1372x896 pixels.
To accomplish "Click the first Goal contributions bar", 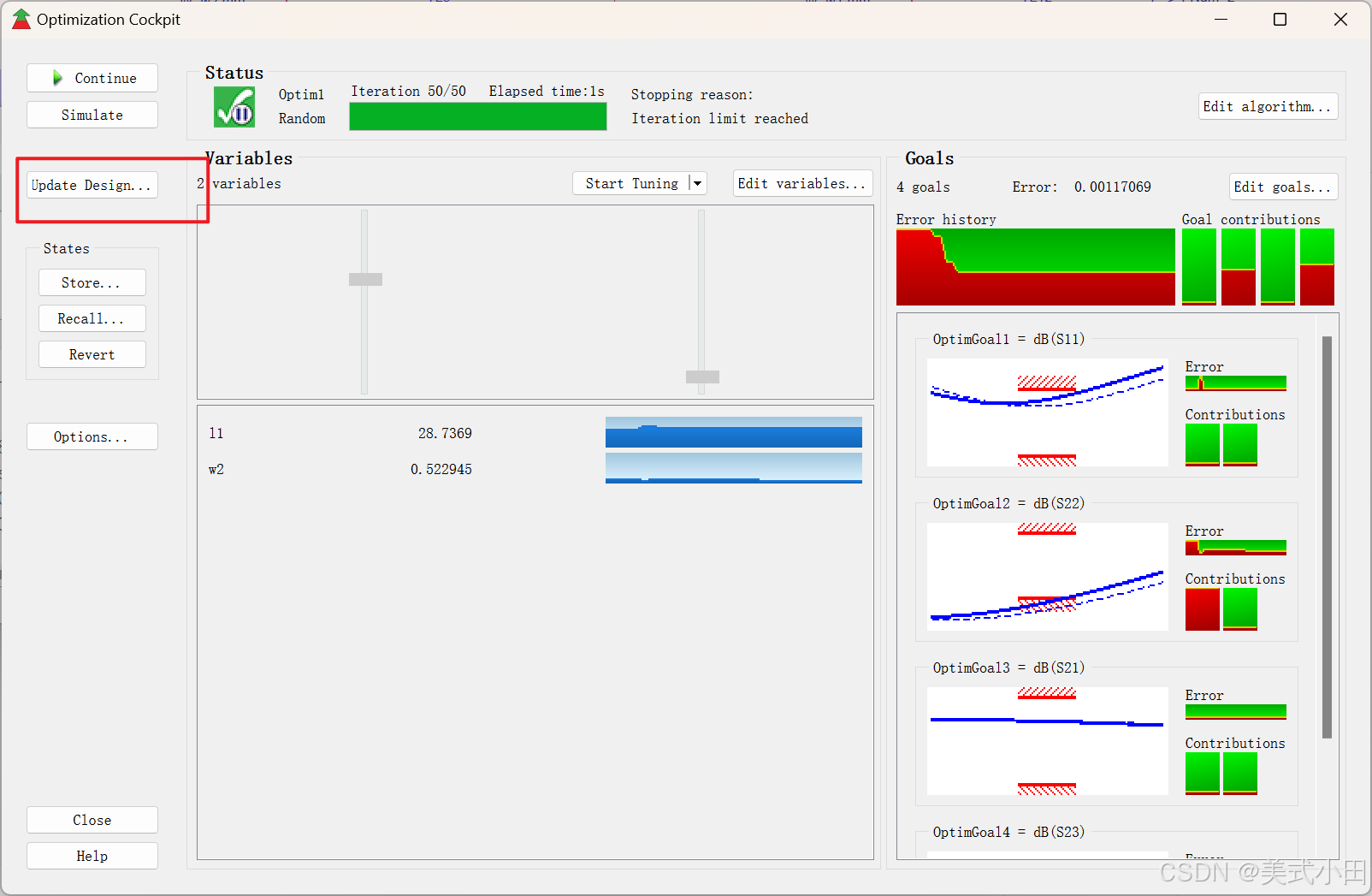I will [1199, 267].
